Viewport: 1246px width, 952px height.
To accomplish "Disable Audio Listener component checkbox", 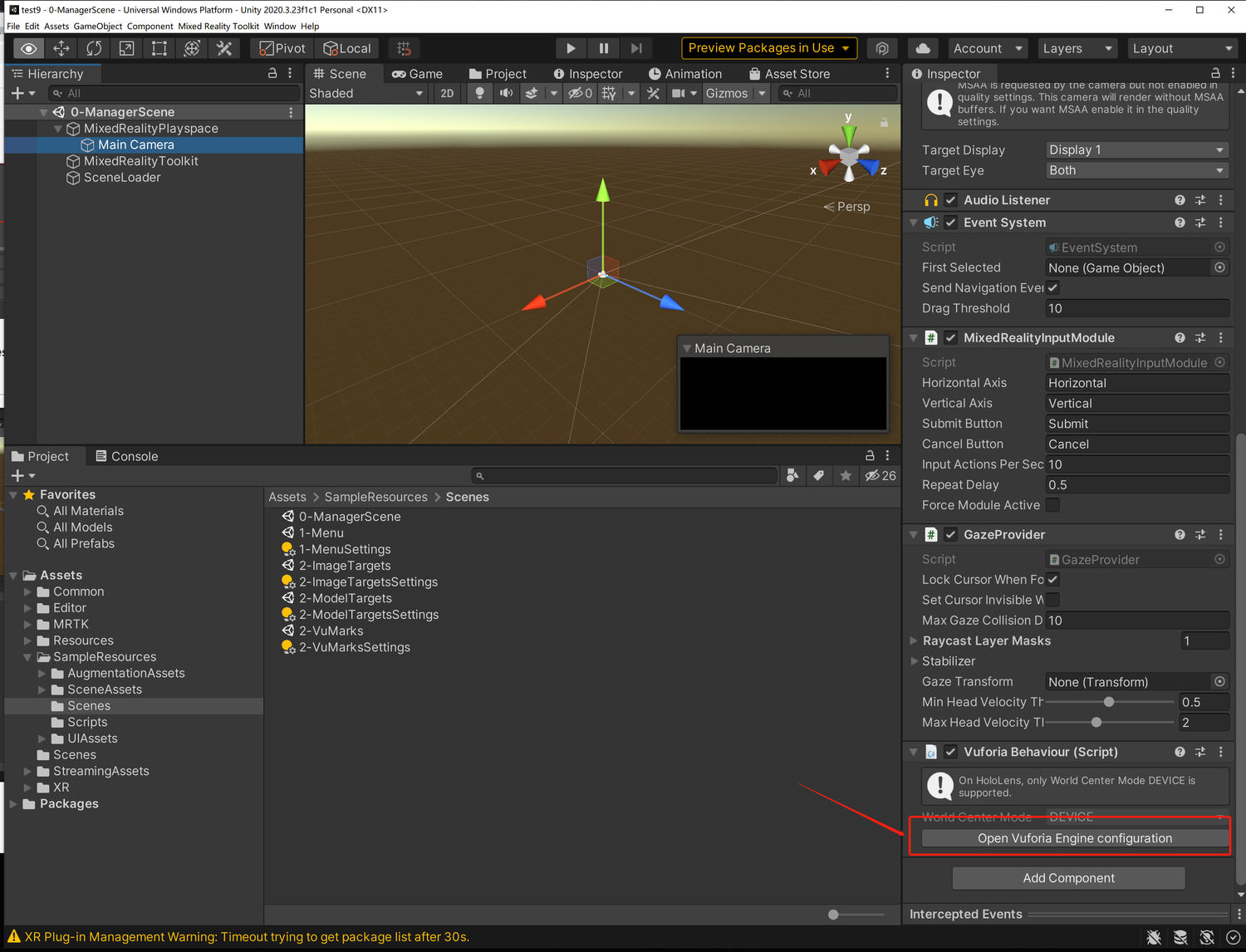I will (951, 200).
